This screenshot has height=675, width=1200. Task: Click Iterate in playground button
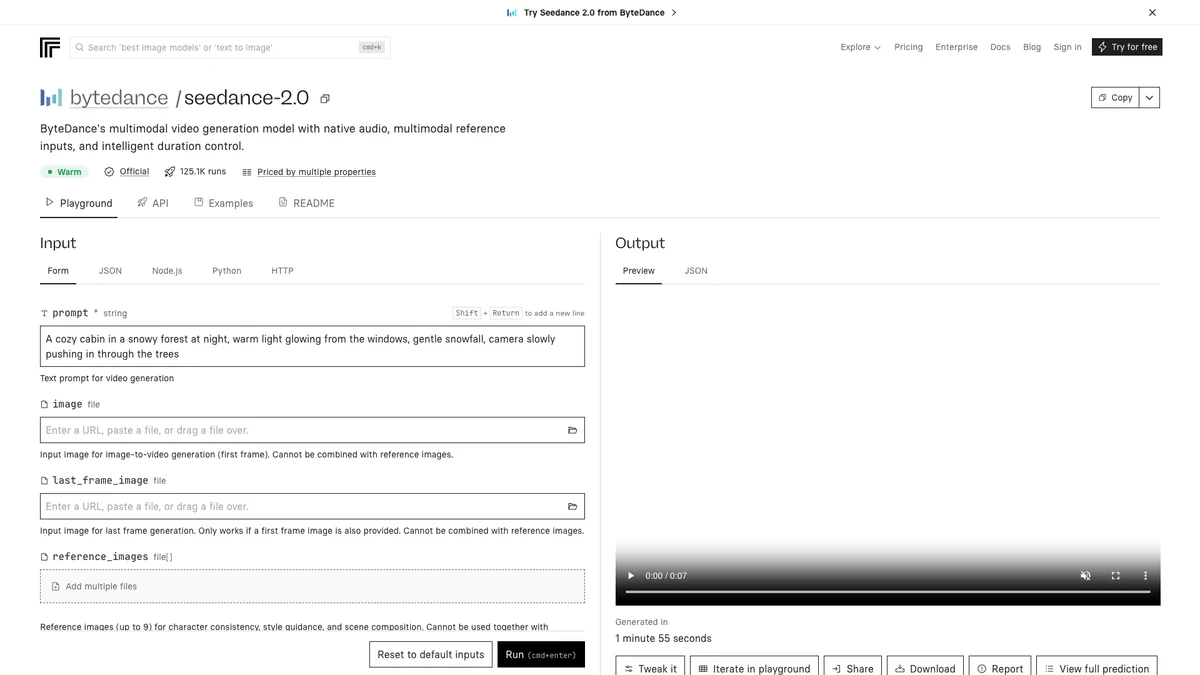[755, 668]
